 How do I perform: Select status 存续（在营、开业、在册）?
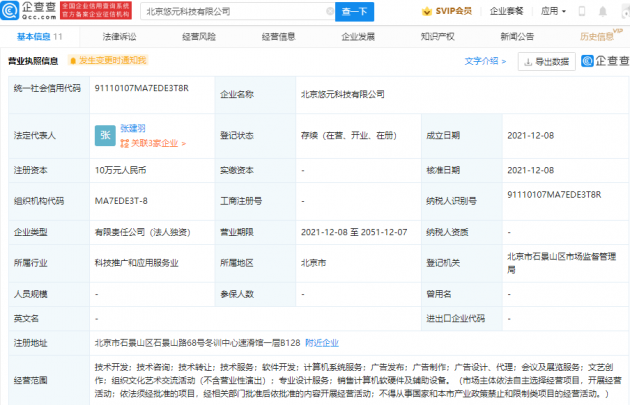click(349, 136)
